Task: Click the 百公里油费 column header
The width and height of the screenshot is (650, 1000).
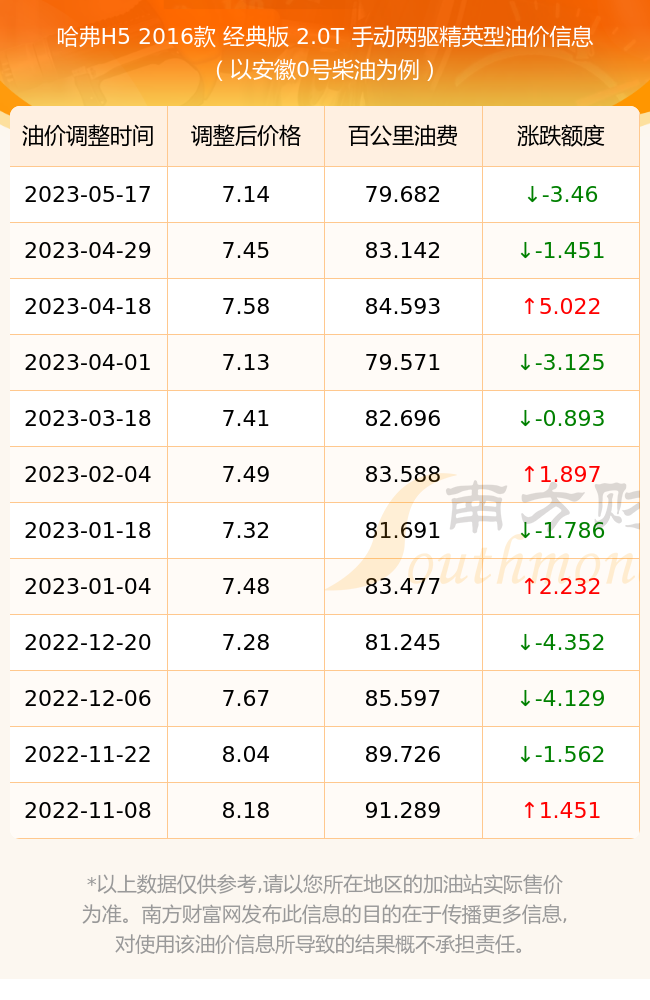Action: click(403, 136)
